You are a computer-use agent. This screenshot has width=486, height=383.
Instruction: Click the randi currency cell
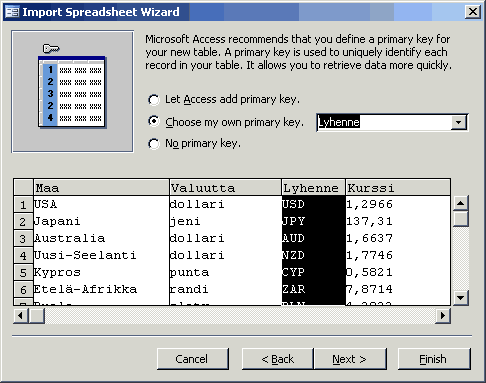pyautogui.click(x=225, y=289)
